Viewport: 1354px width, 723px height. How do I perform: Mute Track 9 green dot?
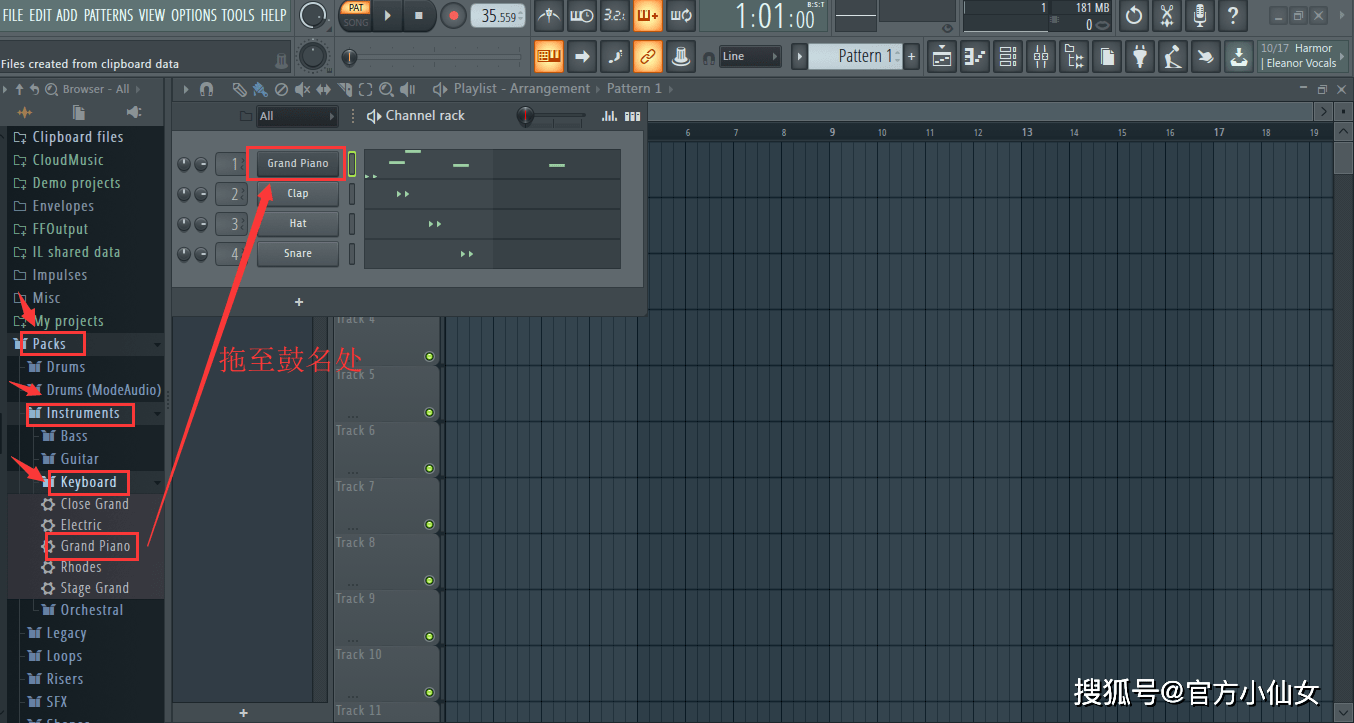[x=430, y=636]
